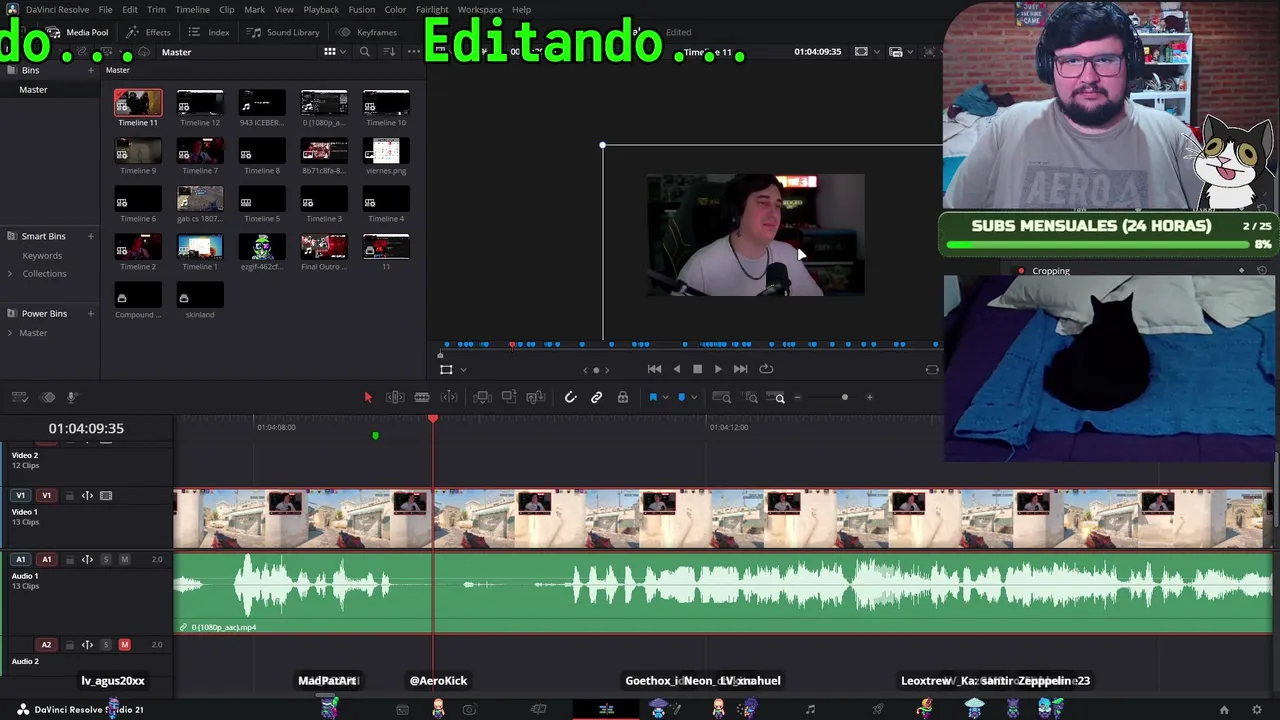Open the media pool three-dot options menu
The image size is (1280, 720).
click(412, 52)
